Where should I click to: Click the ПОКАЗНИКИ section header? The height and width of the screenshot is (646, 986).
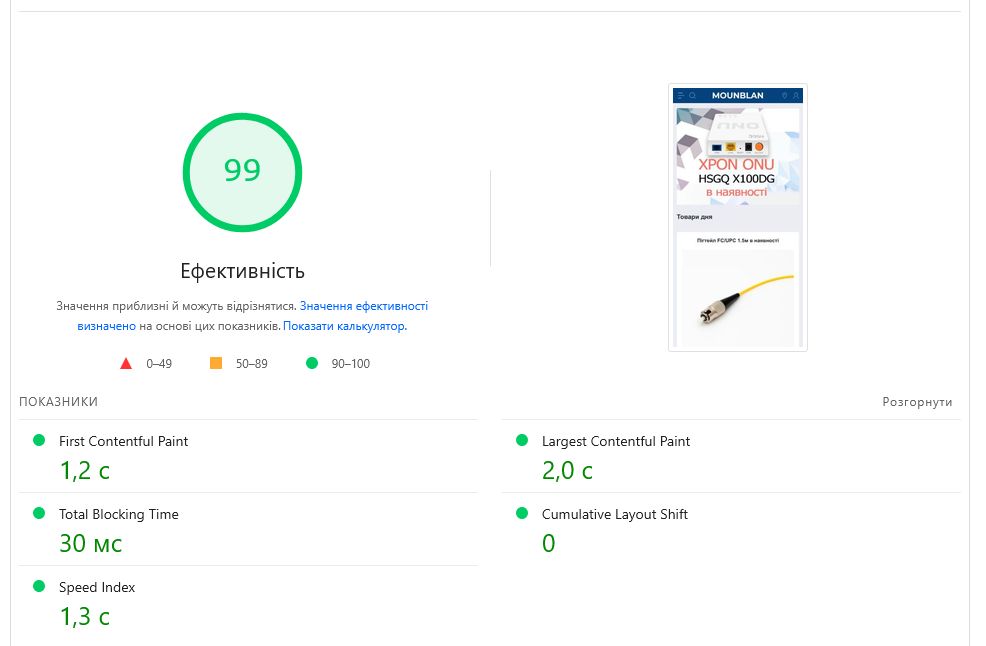pyautogui.click(x=58, y=402)
